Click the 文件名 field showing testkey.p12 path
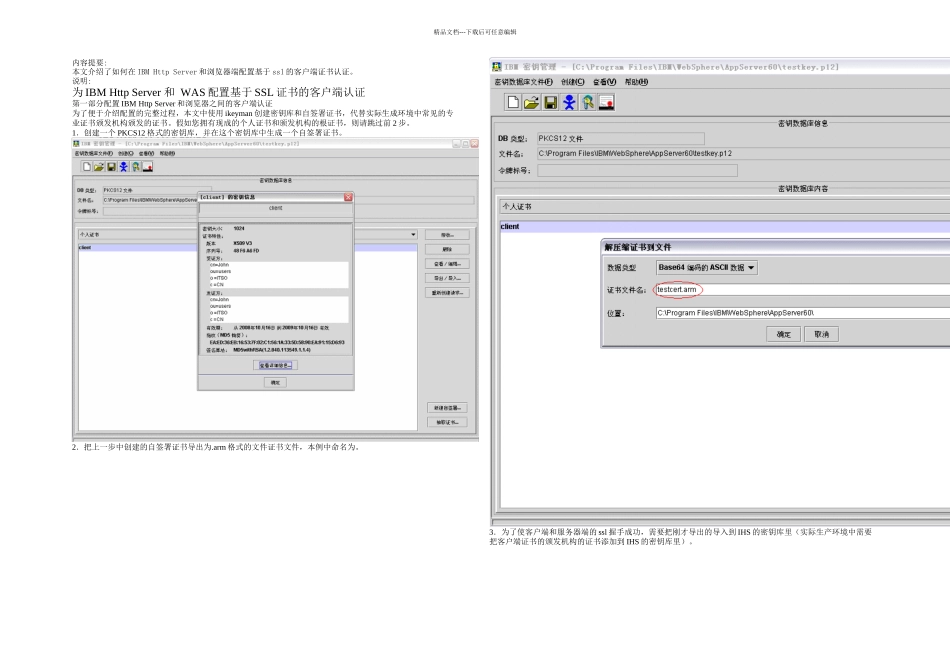Viewport: 950px width, 672px height. 743,153
